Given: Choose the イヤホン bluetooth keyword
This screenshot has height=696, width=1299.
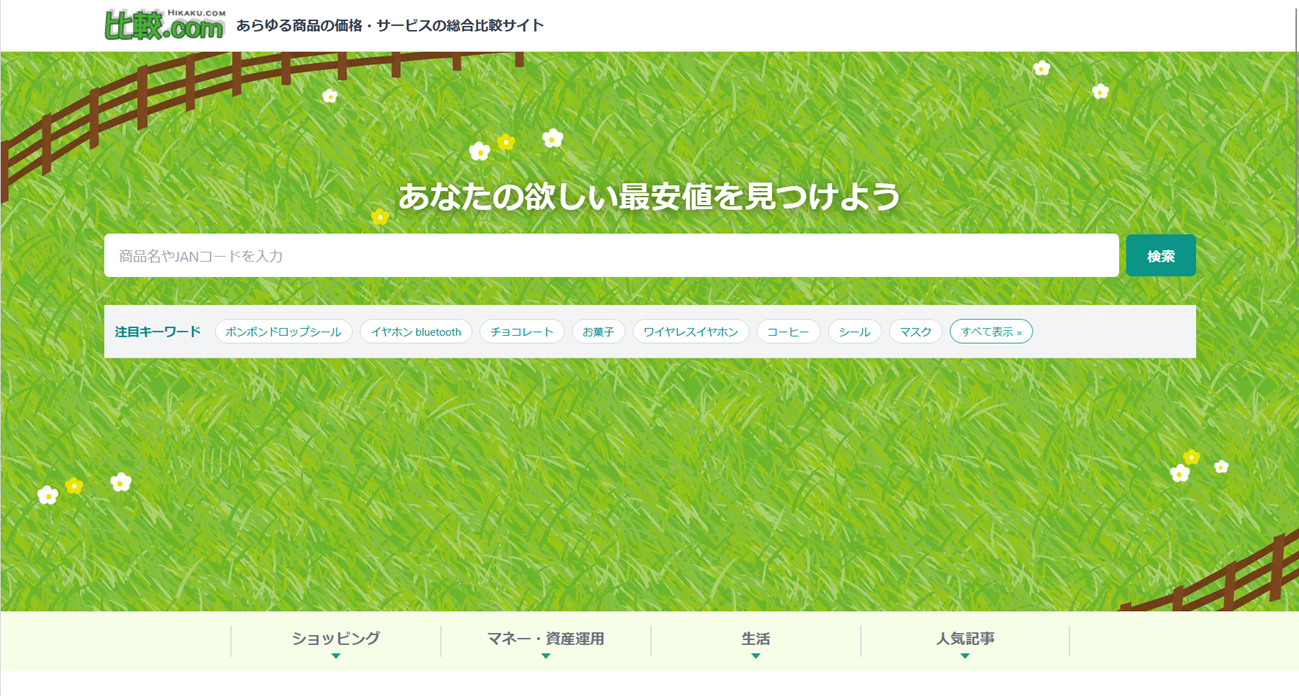Looking at the screenshot, I should pos(416,332).
